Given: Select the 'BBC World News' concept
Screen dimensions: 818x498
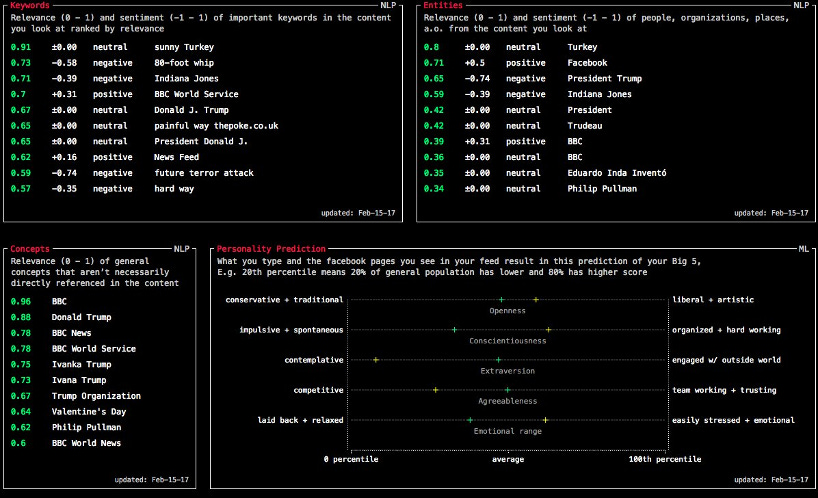Looking at the screenshot, I should point(86,443).
